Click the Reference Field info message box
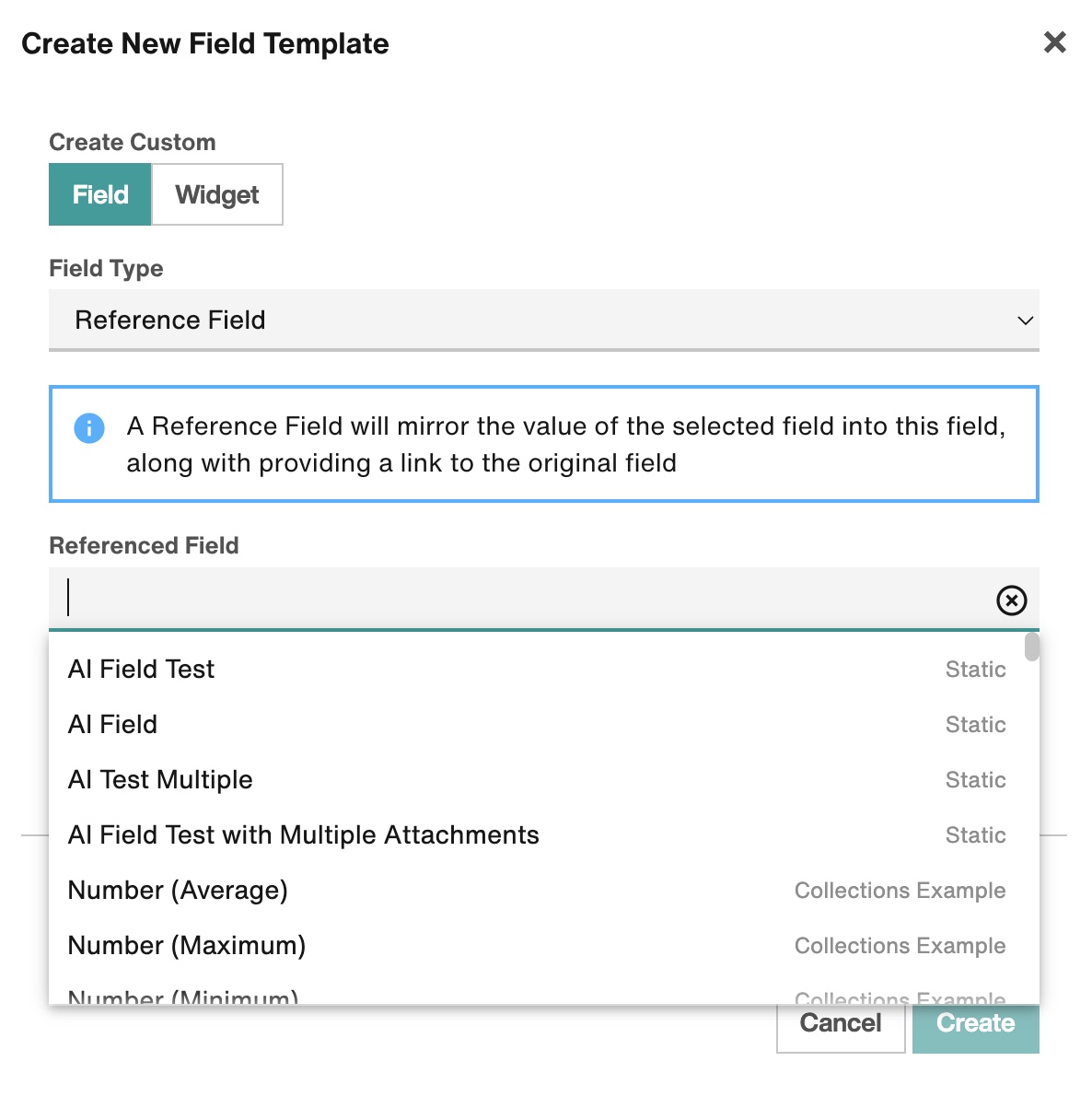Screen dimensions: 1092x1096 click(543, 444)
